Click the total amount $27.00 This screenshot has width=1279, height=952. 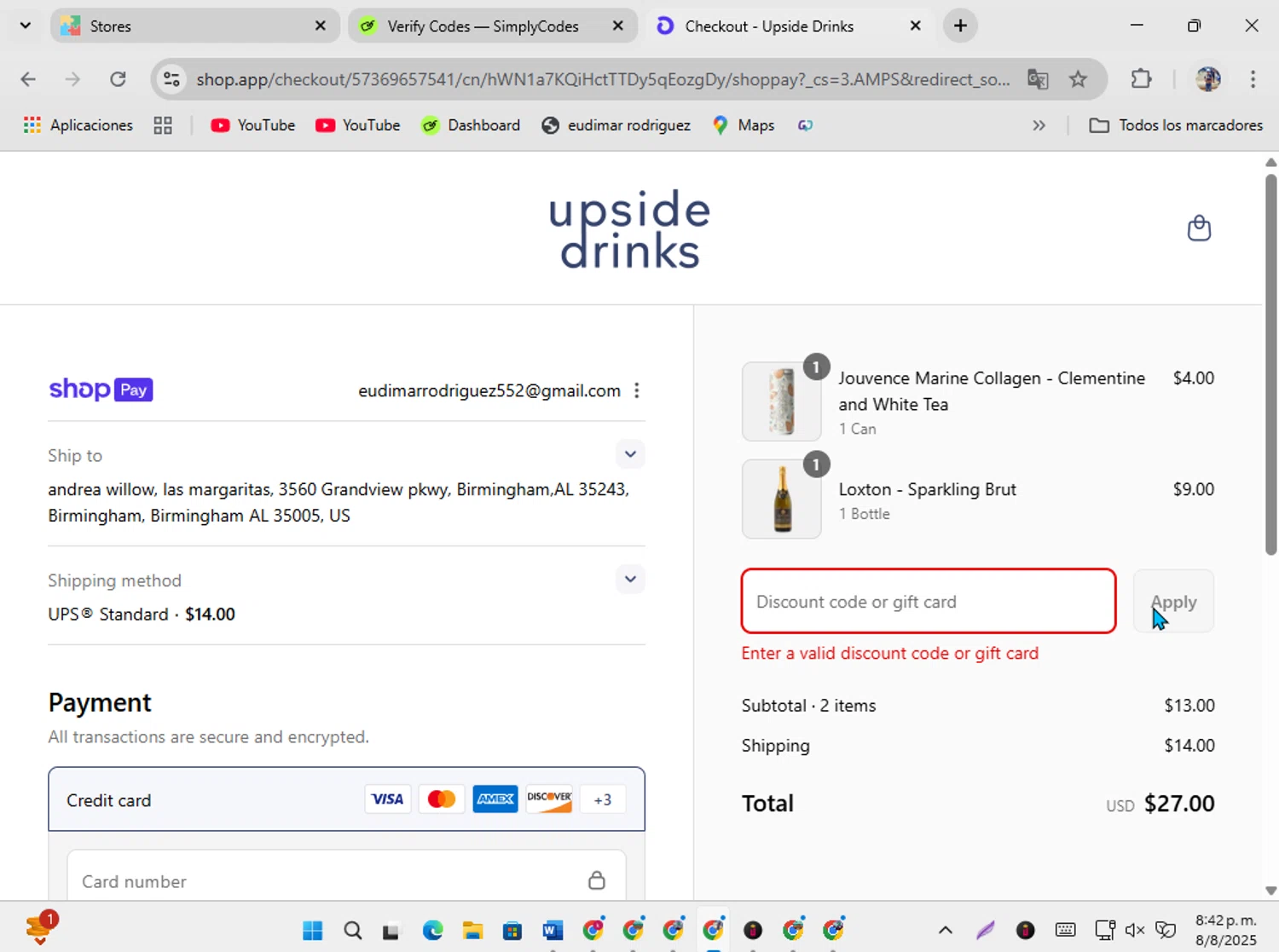(1179, 804)
